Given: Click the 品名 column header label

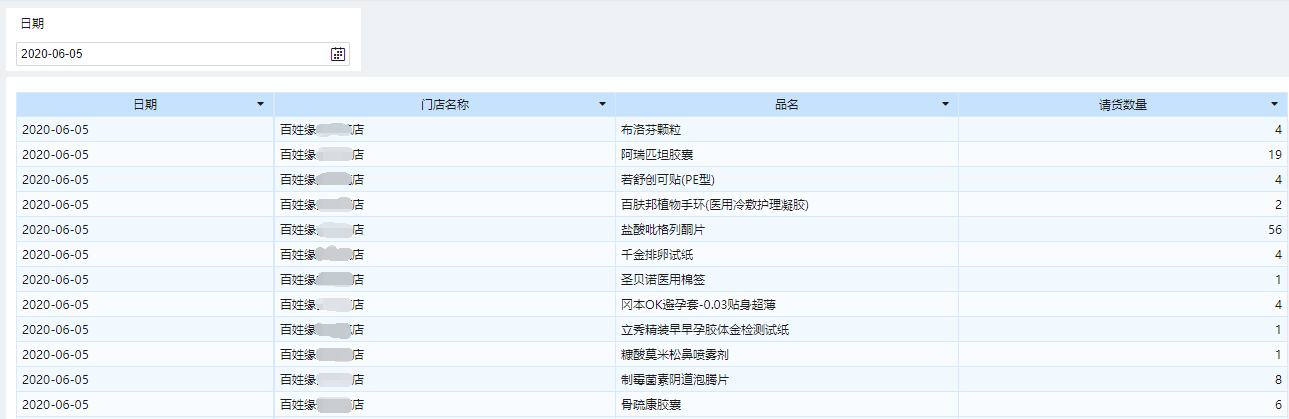Looking at the screenshot, I should [787, 104].
